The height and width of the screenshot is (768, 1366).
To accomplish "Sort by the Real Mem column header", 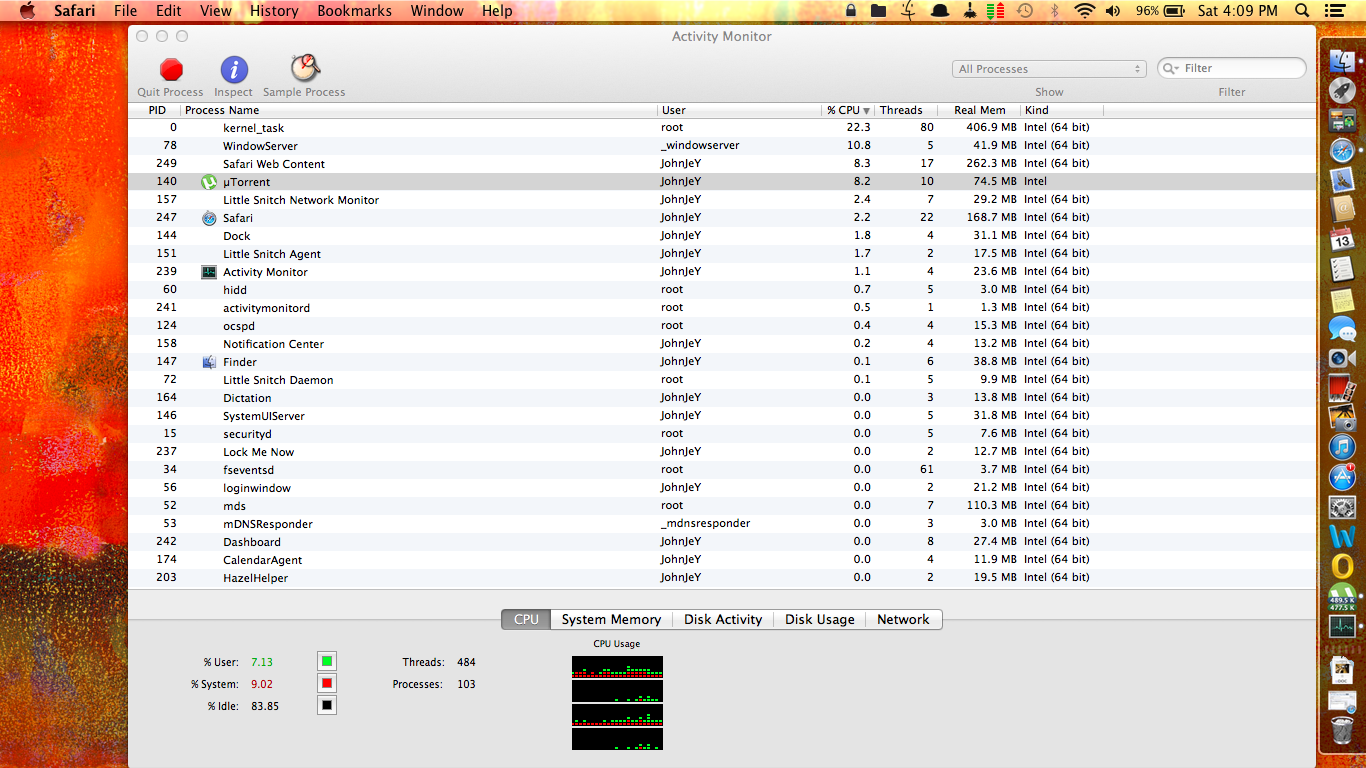I will tap(979, 110).
